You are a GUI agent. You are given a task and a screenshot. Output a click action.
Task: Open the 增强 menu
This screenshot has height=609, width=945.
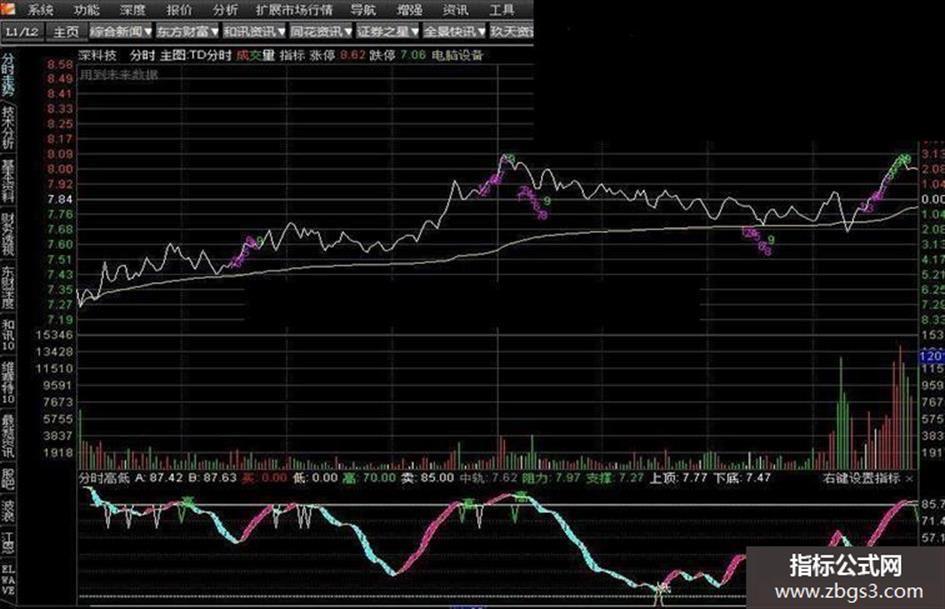(409, 10)
